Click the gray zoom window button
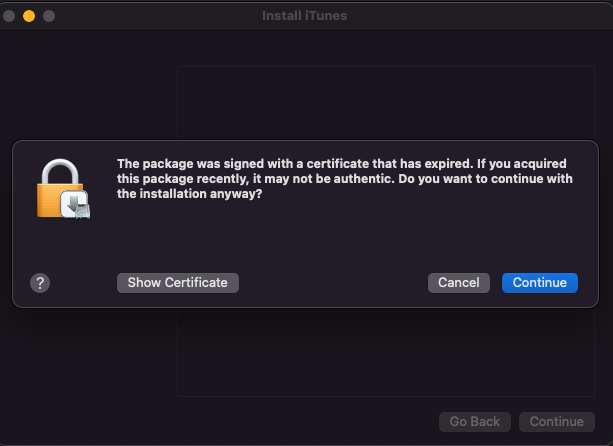 (x=48, y=16)
